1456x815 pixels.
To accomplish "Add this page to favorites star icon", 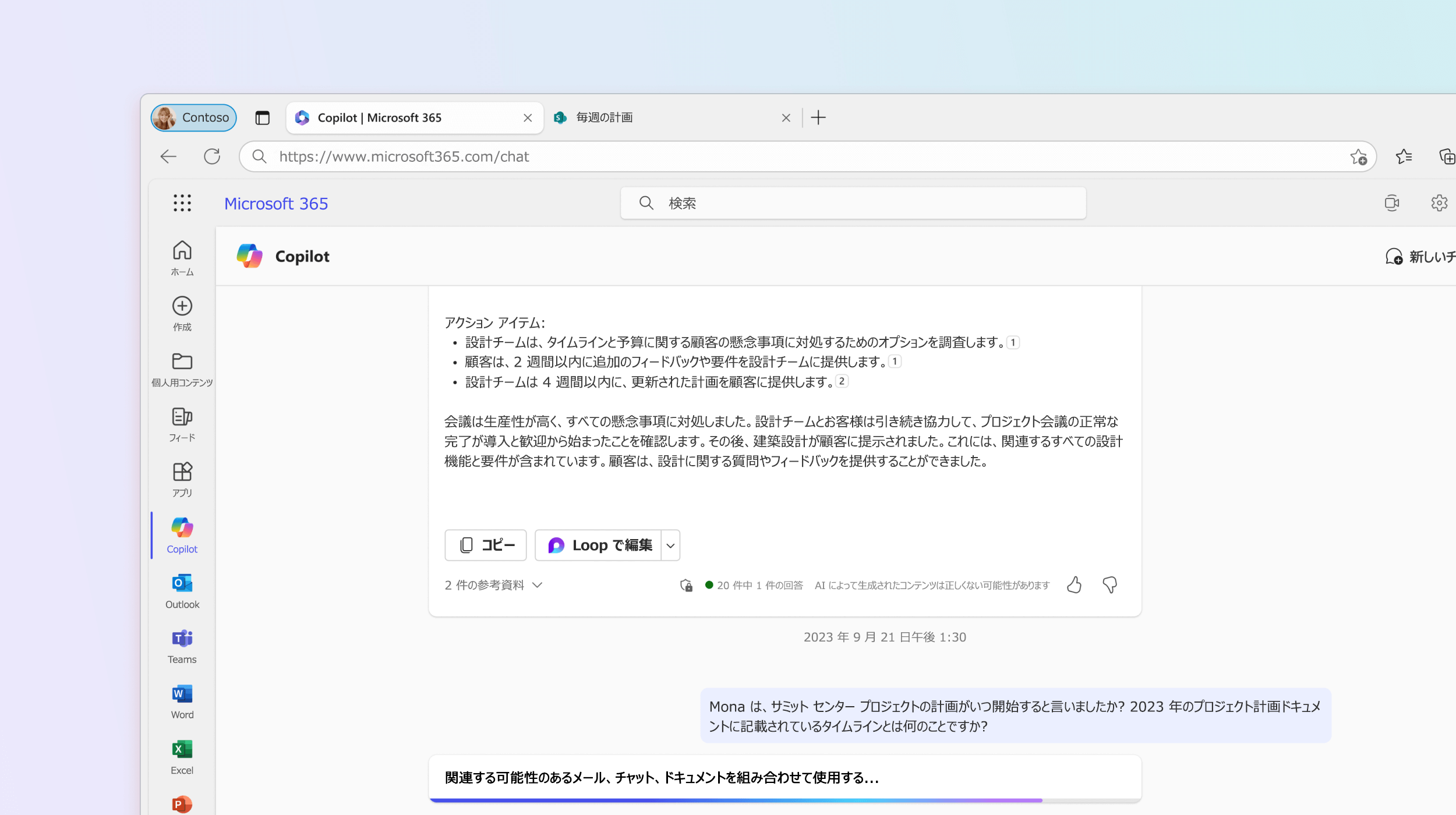I will [x=1358, y=157].
